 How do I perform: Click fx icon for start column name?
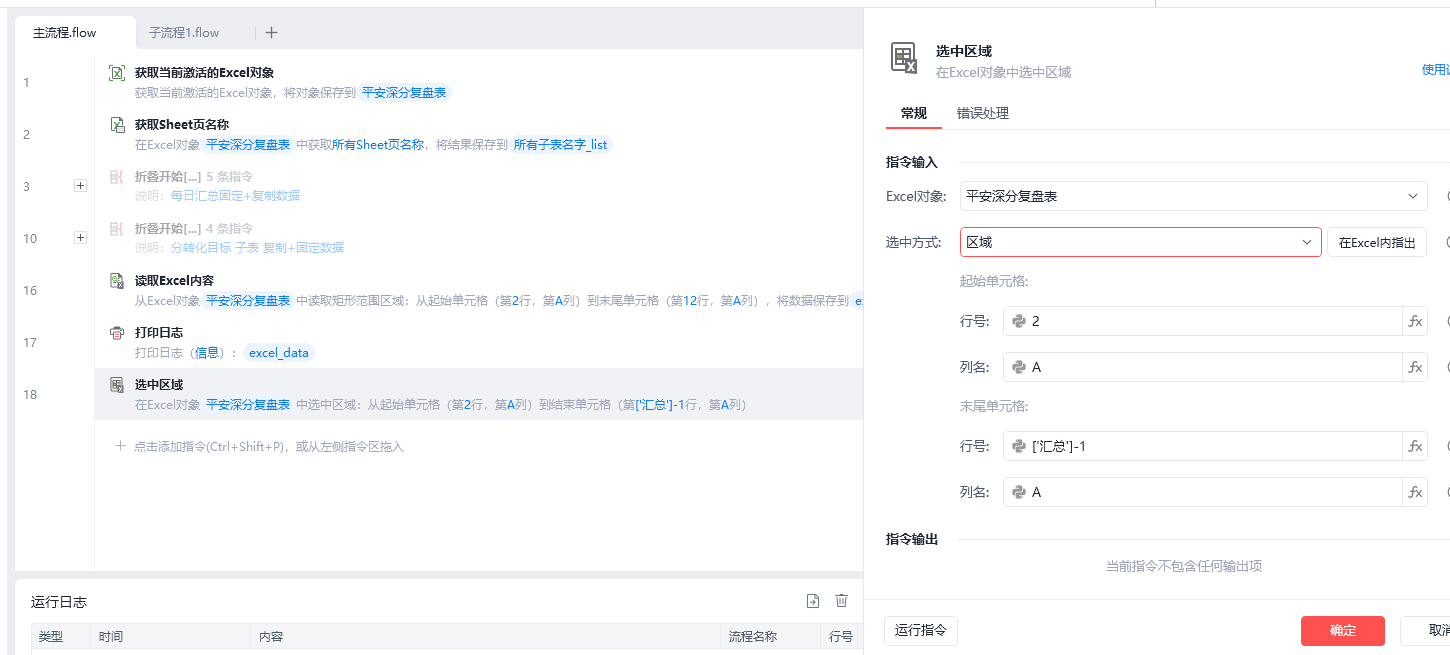1415,367
